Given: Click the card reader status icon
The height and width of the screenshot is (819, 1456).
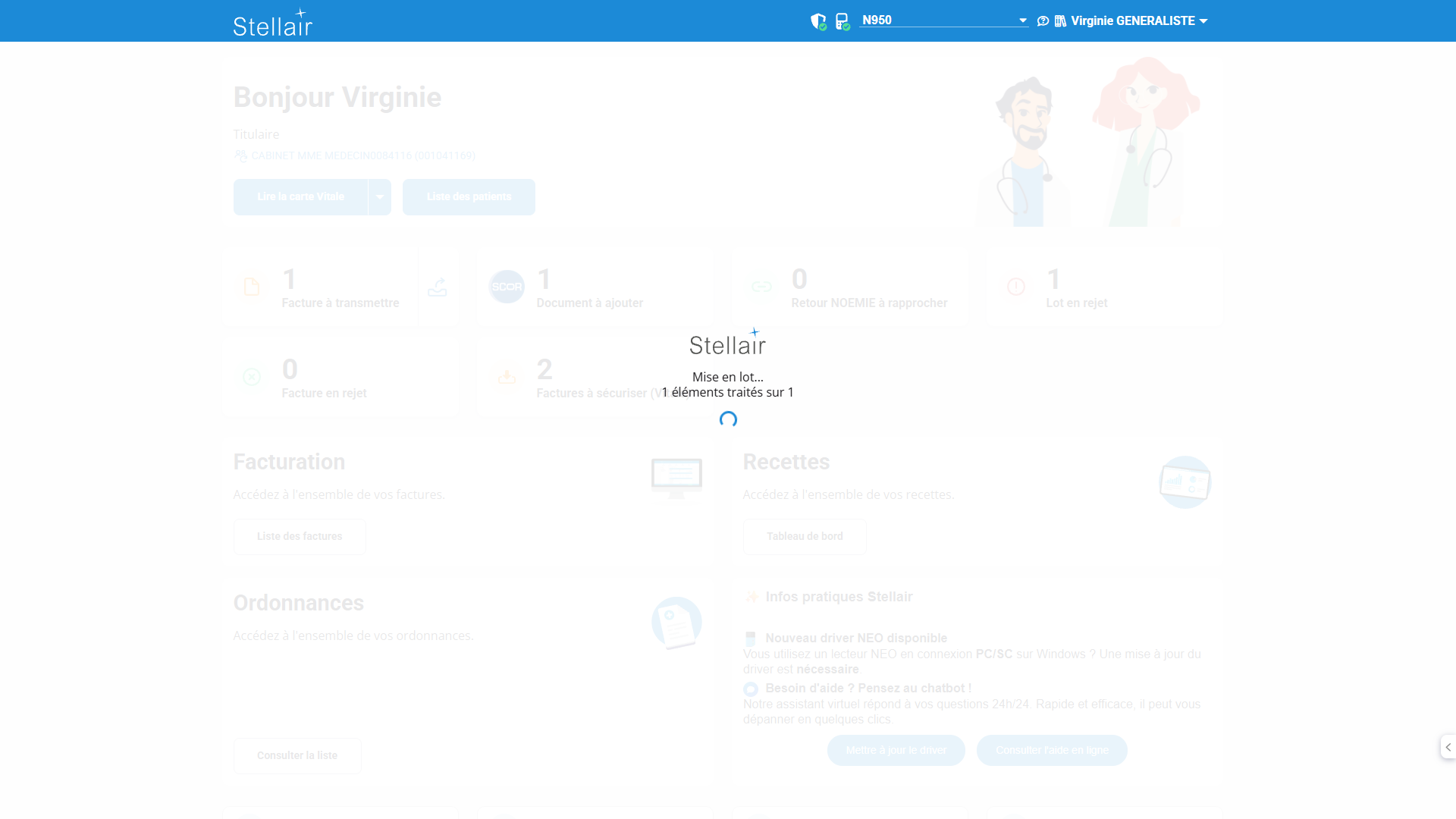Looking at the screenshot, I should (843, 21).
